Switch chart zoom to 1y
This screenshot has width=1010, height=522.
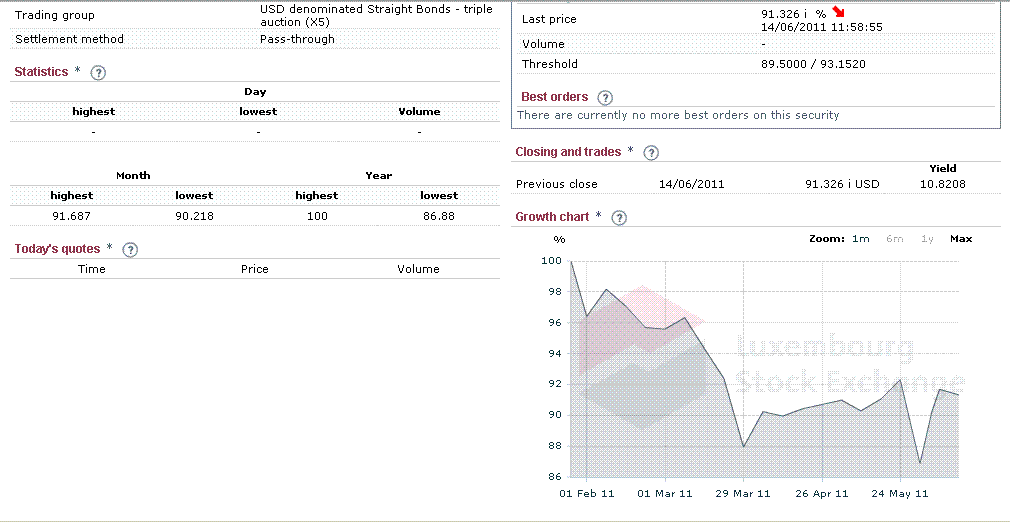point(927,239)
